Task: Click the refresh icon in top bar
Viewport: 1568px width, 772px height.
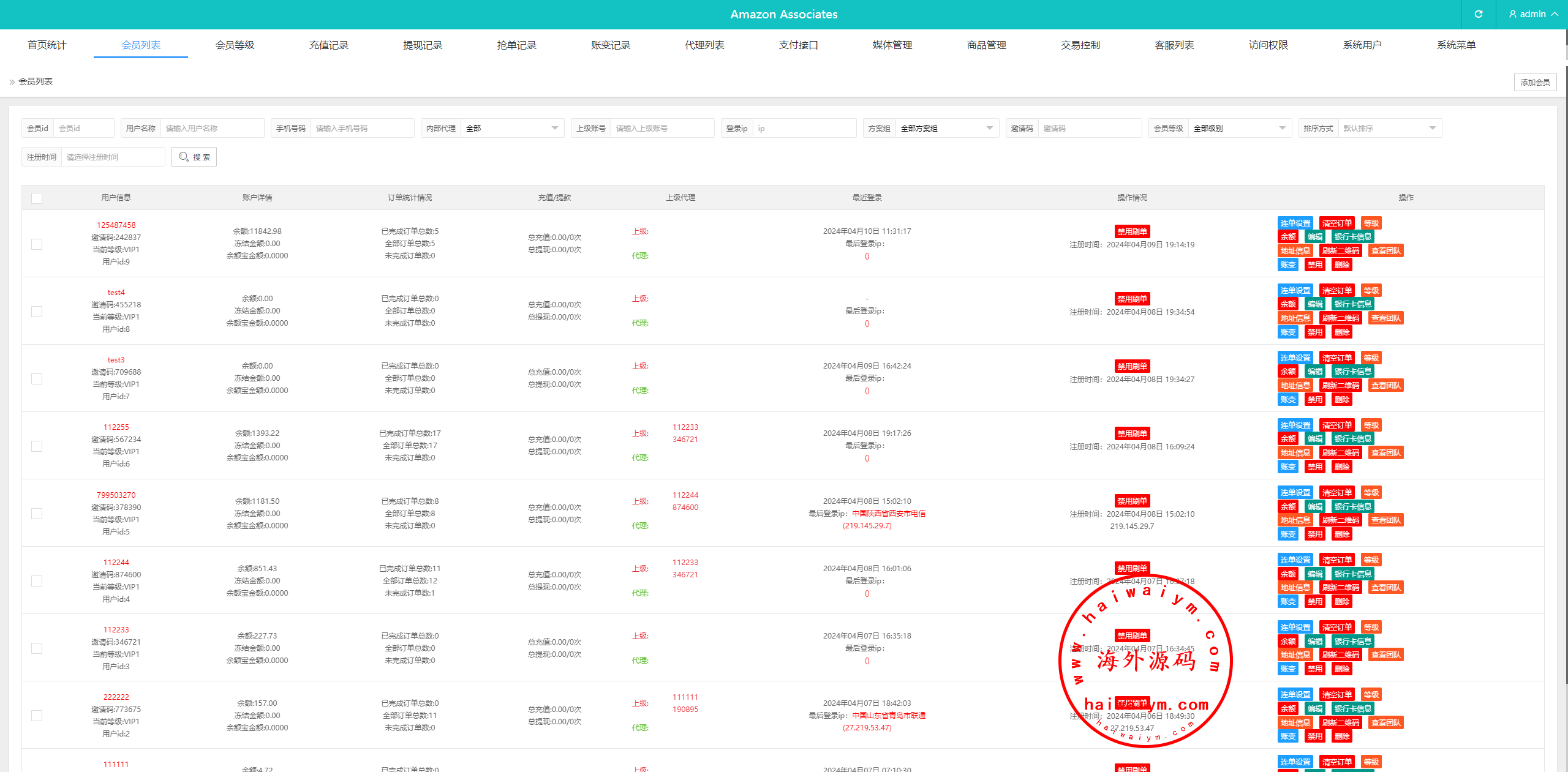Action: click(1478, 14)
